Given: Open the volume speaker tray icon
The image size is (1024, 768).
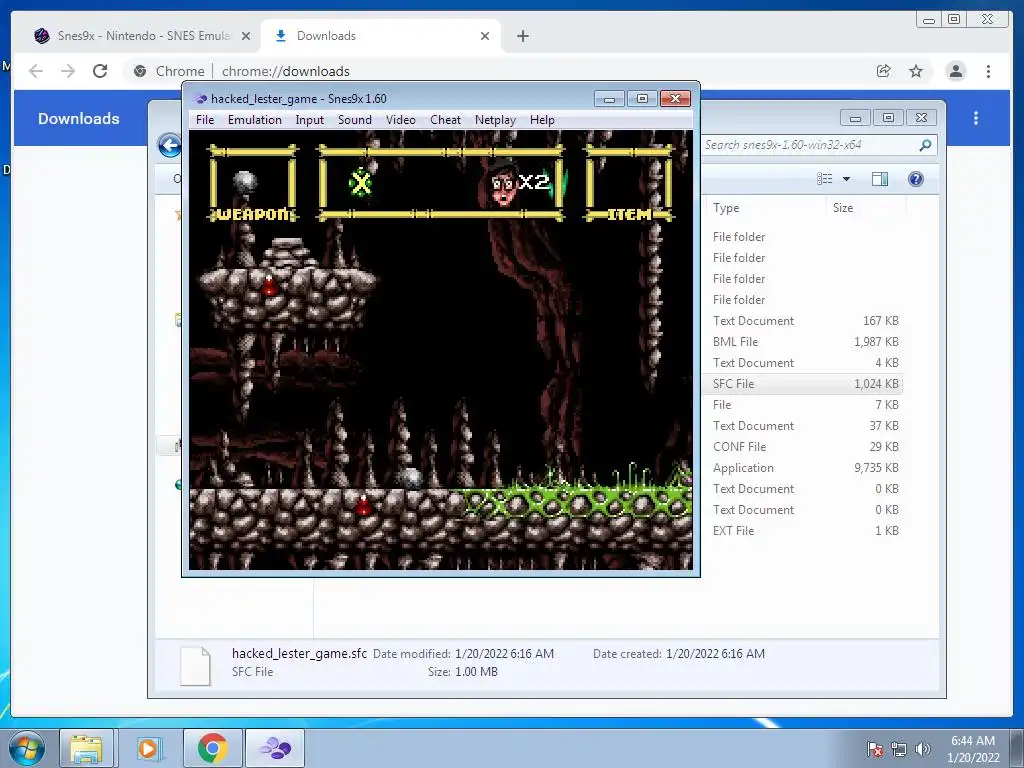Looking at the screenshot, I should [x=922, y=748].
